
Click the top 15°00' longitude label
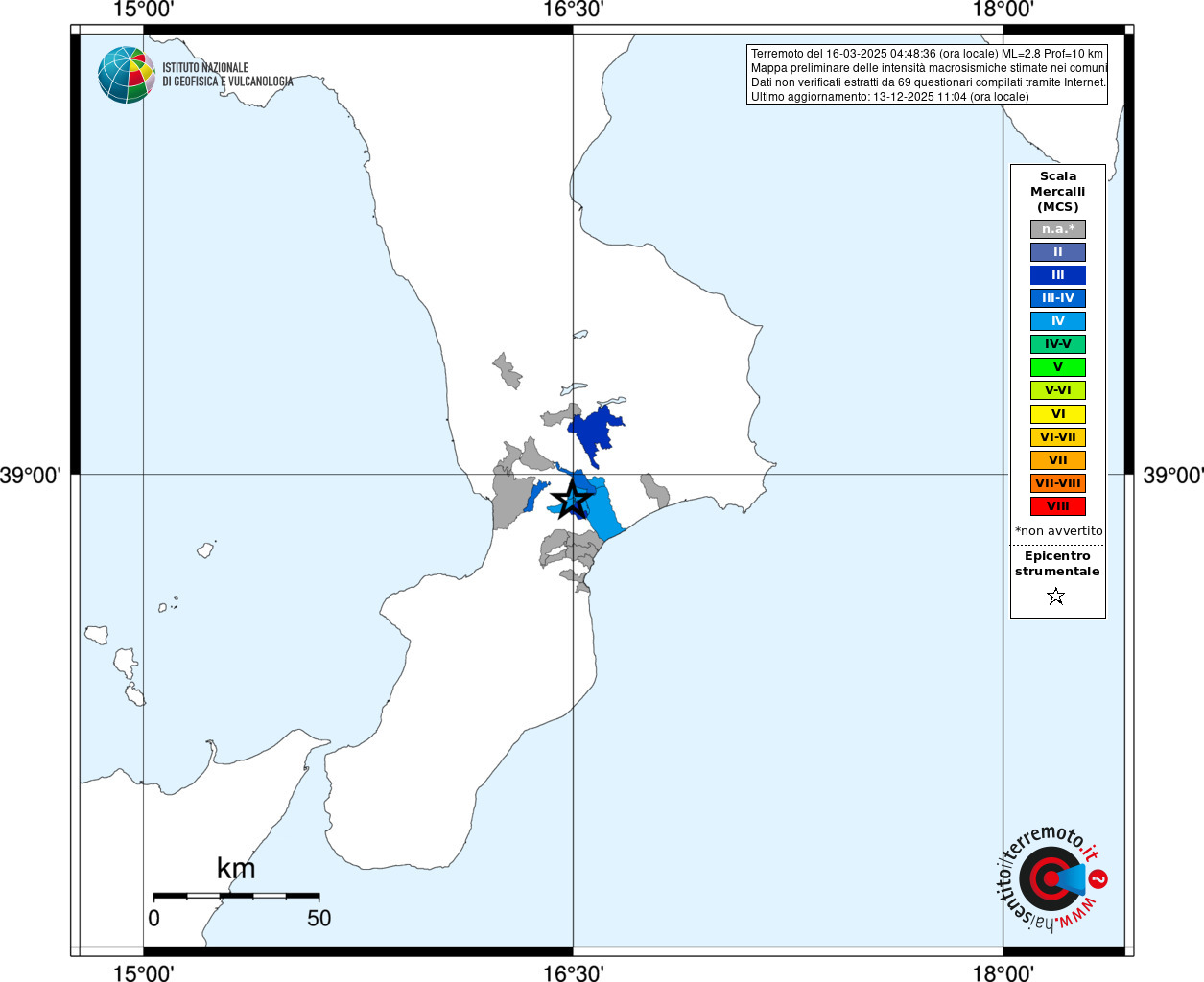coord(143,10)
